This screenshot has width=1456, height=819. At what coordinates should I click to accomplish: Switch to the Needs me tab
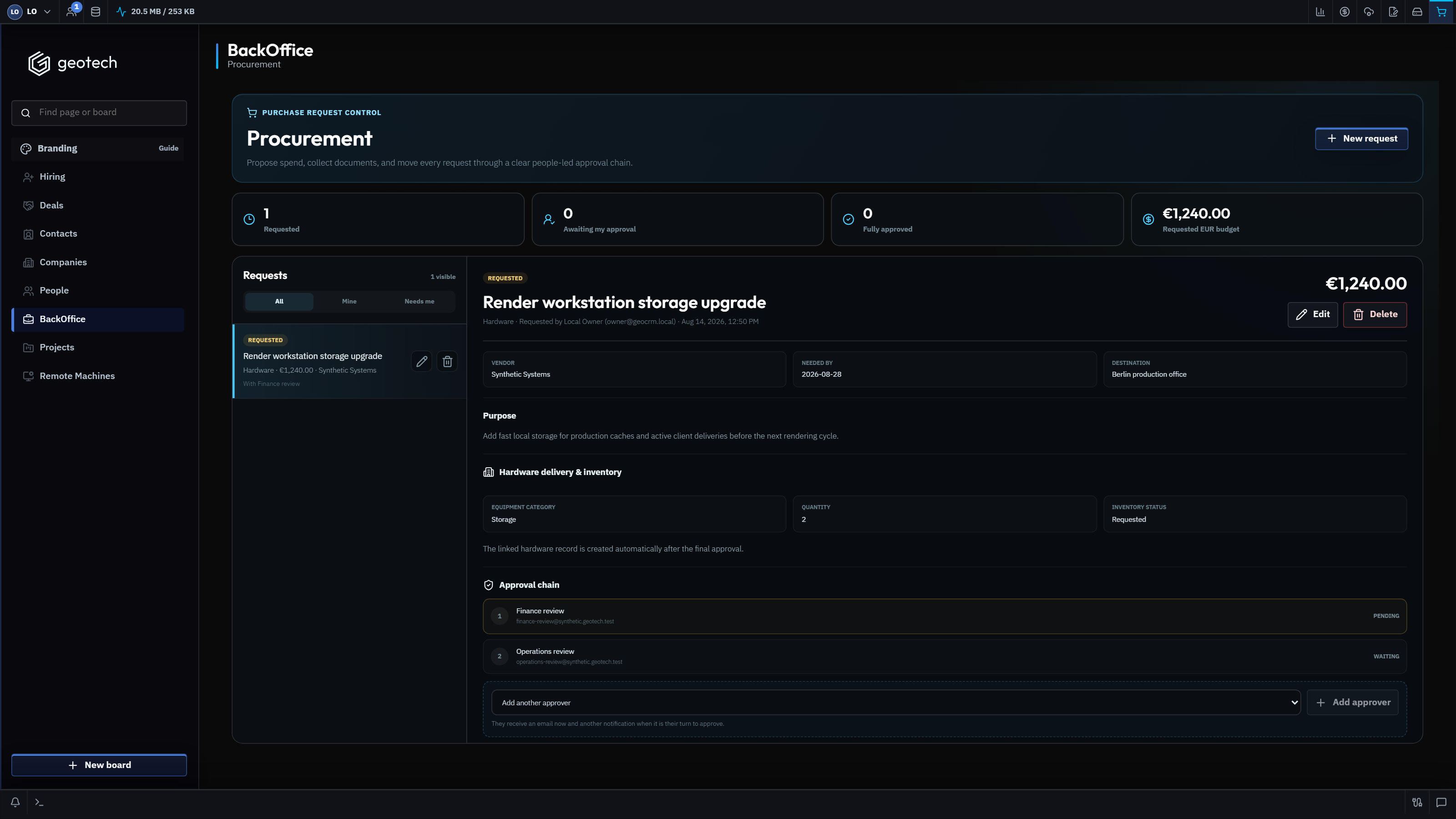(420, 301)
